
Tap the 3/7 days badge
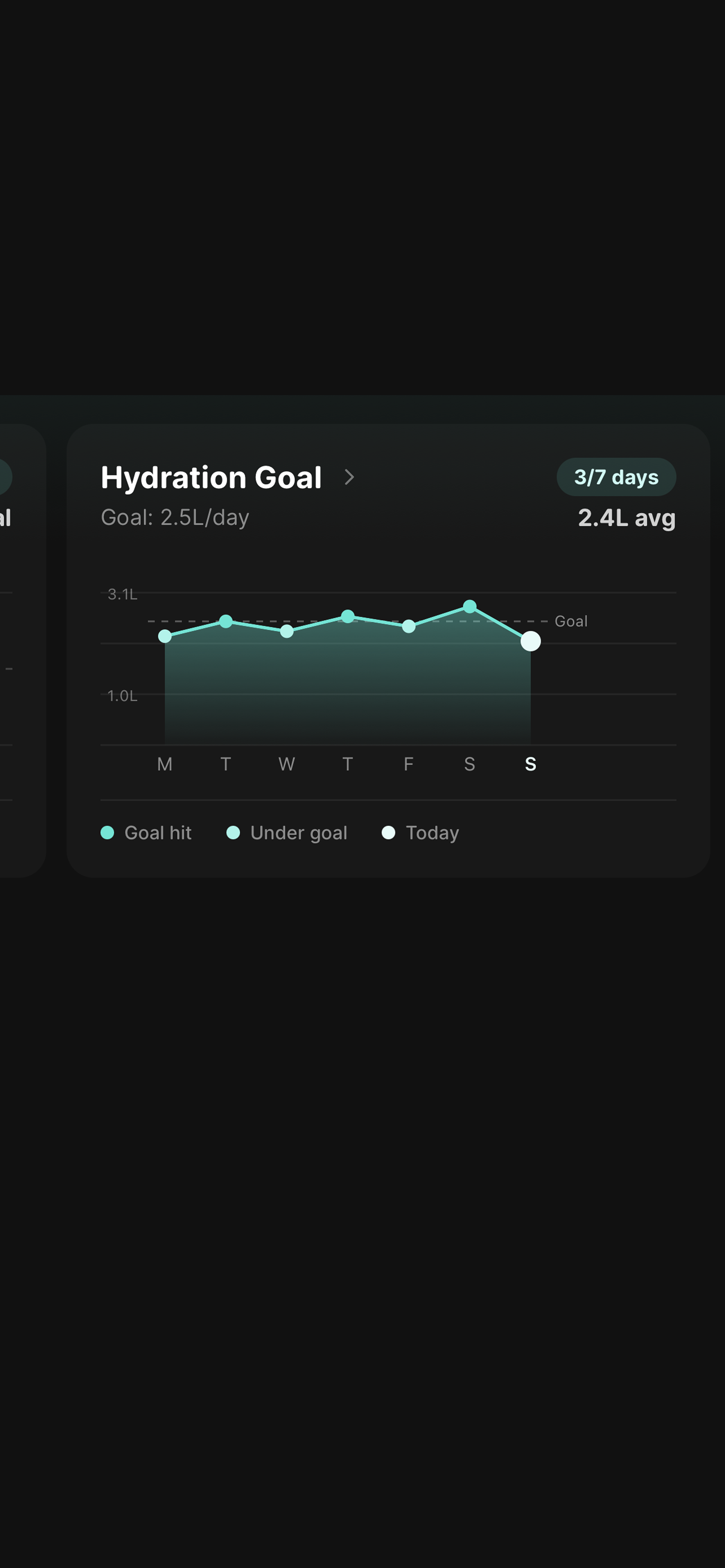tap(615, 477)
